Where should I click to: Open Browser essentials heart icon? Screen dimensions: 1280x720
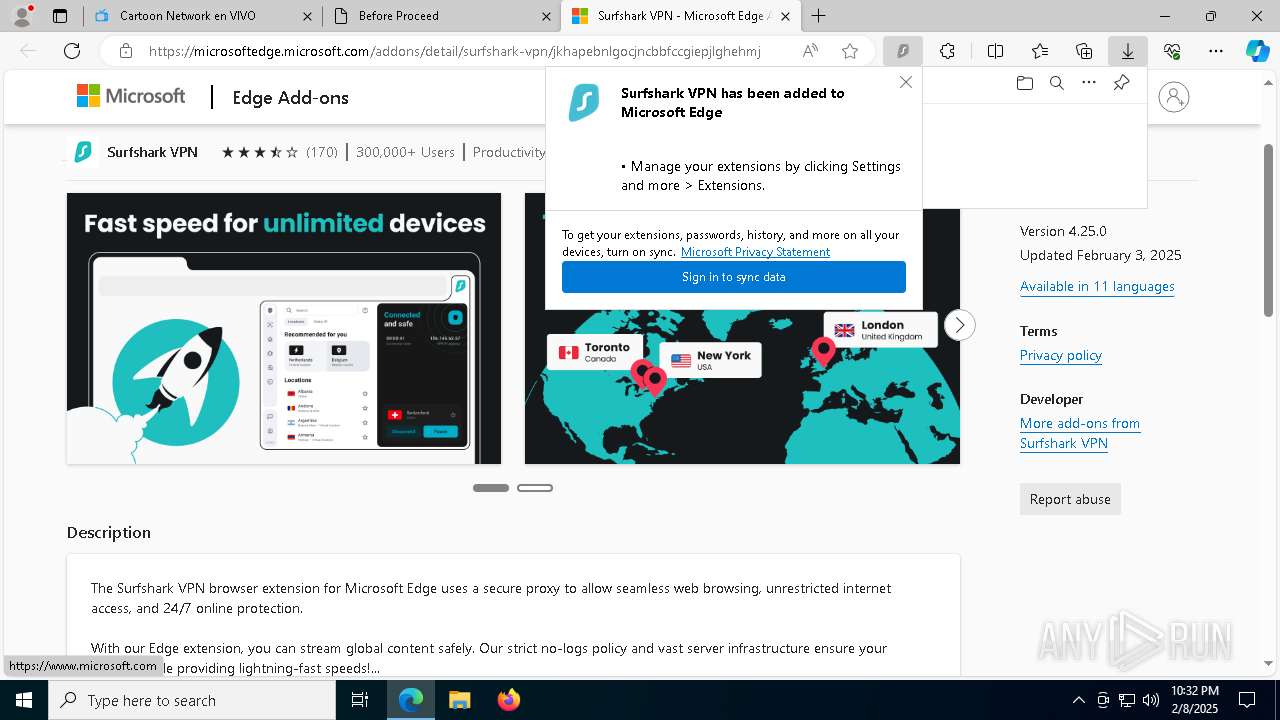pos(1172,51)
